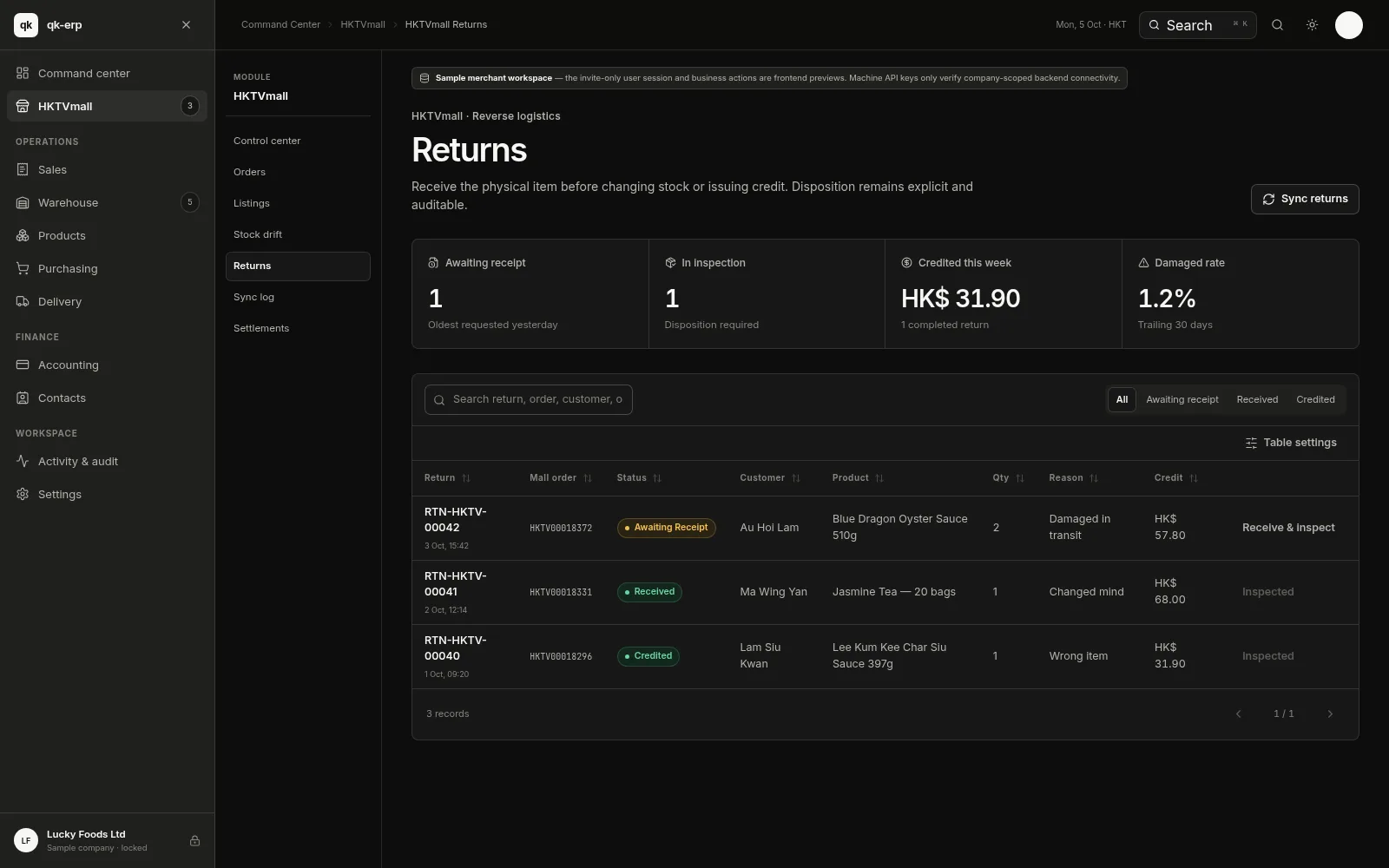The height and width of the screenshot is (868, 1389).
Task: Click Receive & inspect for RTN-HKTV-00042
Action: click(x=1288, y=528)
